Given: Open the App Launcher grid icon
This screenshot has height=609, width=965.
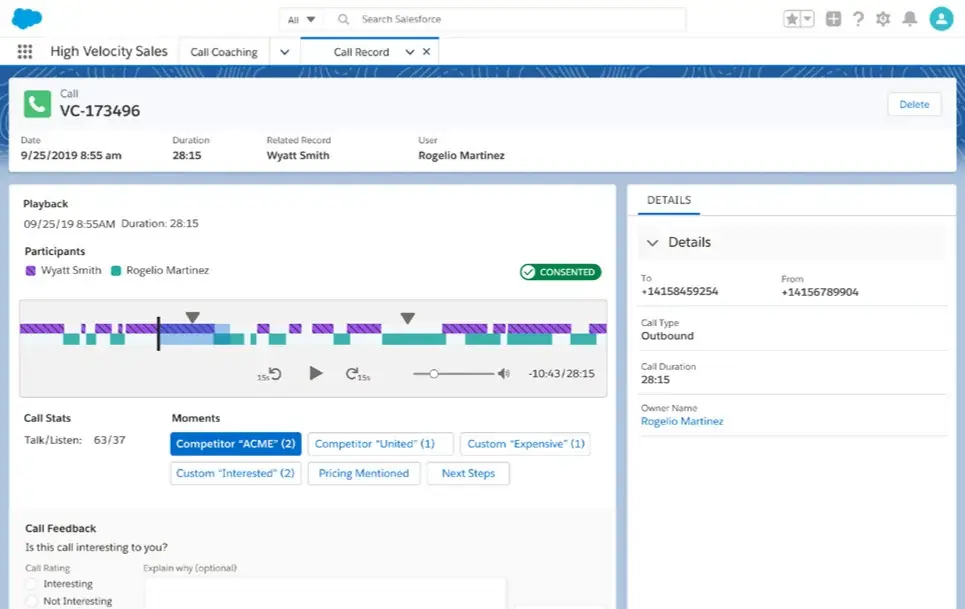Looking at the screenshot, I should click(x=25, y=52).
